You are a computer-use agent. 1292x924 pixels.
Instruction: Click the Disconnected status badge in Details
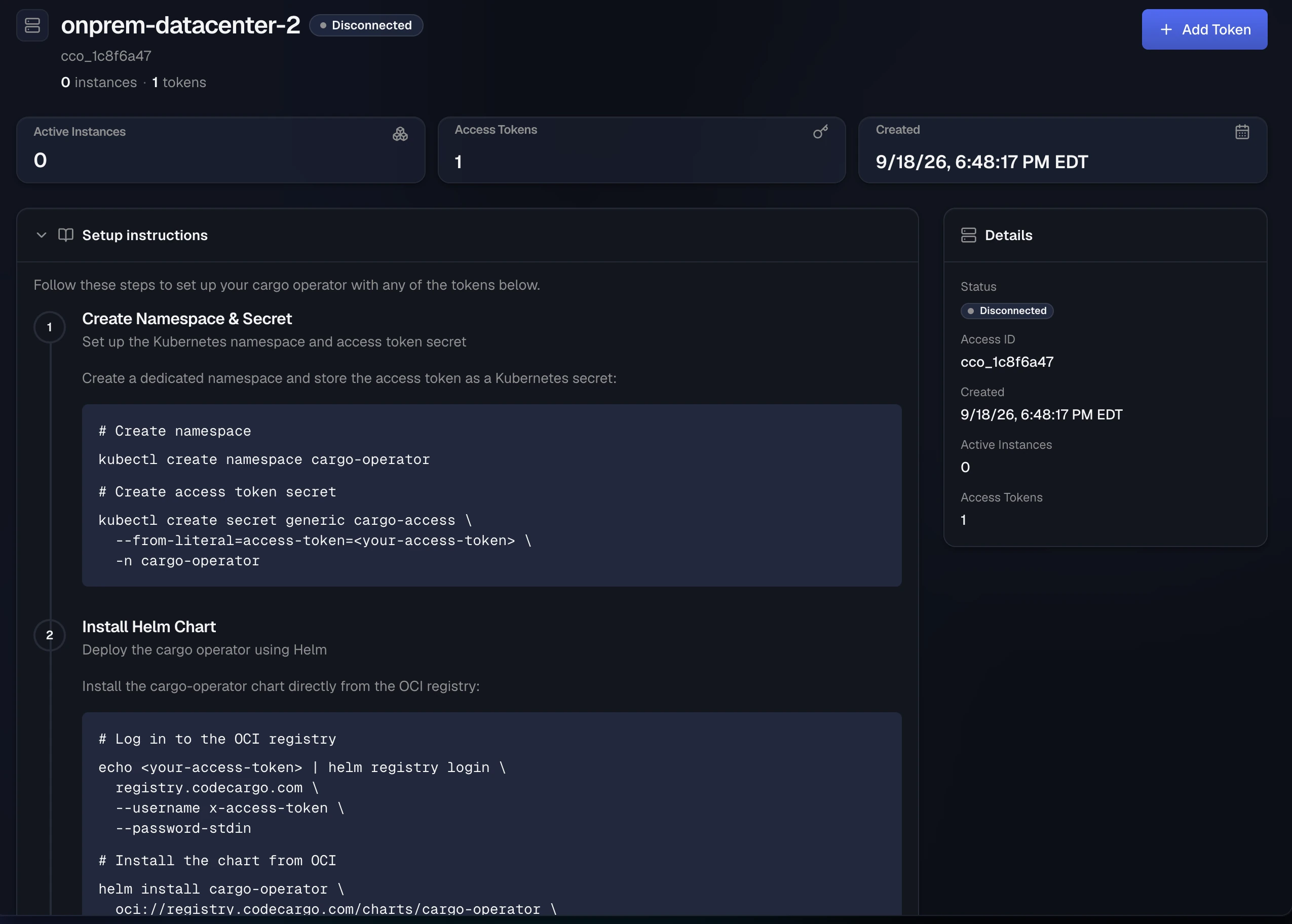click(x=1007, y=311)
